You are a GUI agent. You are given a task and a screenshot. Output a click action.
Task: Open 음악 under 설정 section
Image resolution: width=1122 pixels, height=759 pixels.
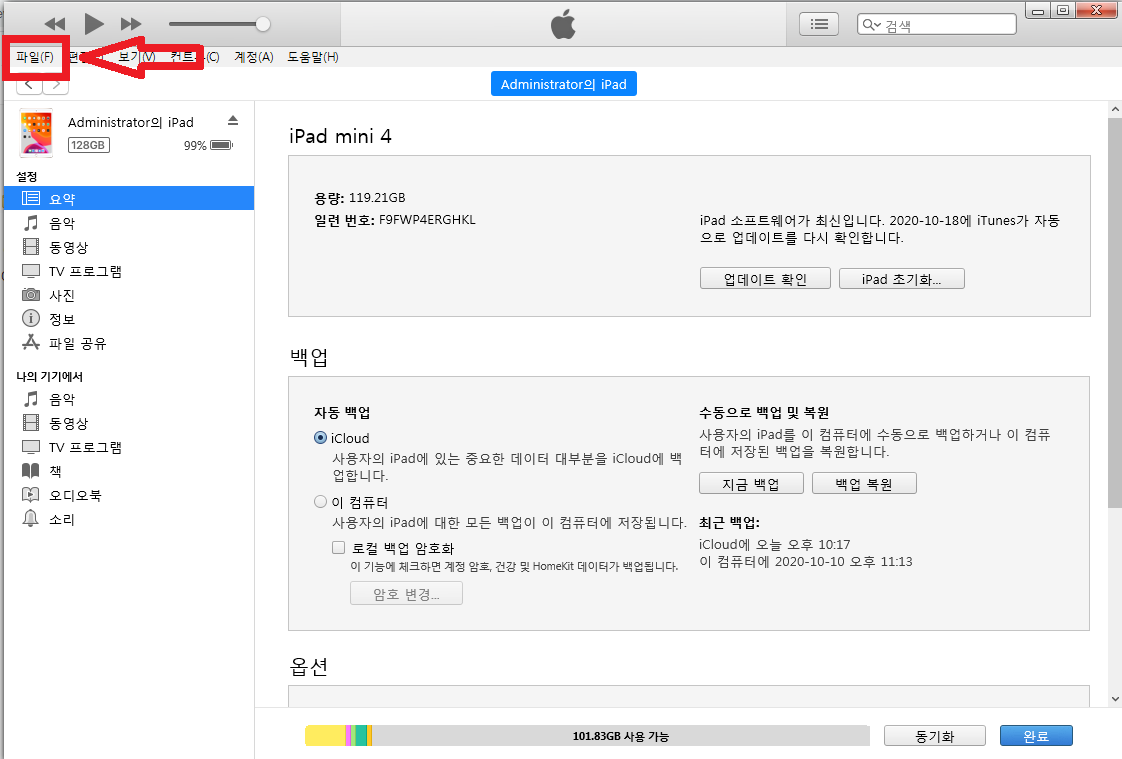[129, 223]
